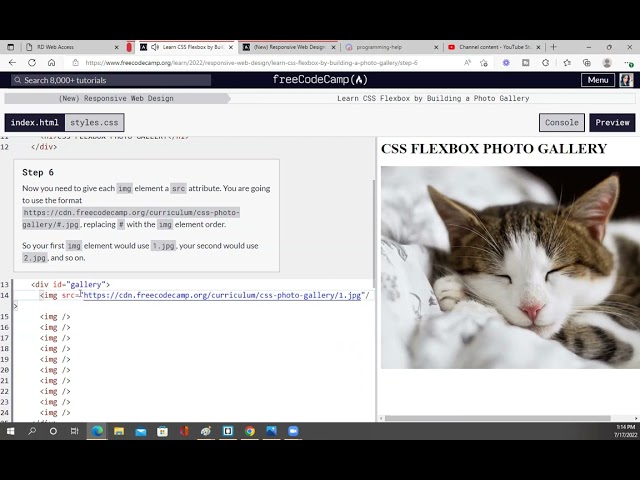This screenshot has height=480, width=640.
Task: Open the Office app on the taskbar
Action: click(x=184, y=431)
